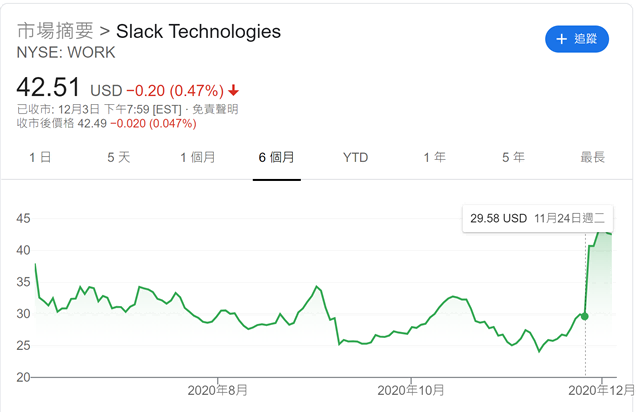Select the 6 個月 range tab
Screen dimensions: 640x412
(x=276, y=157)
